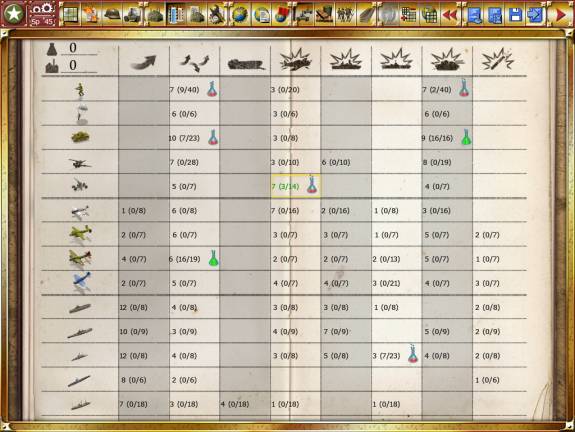Click the red double rewind arrows
This screenshot has height=432, width=575.
[450, 15]
